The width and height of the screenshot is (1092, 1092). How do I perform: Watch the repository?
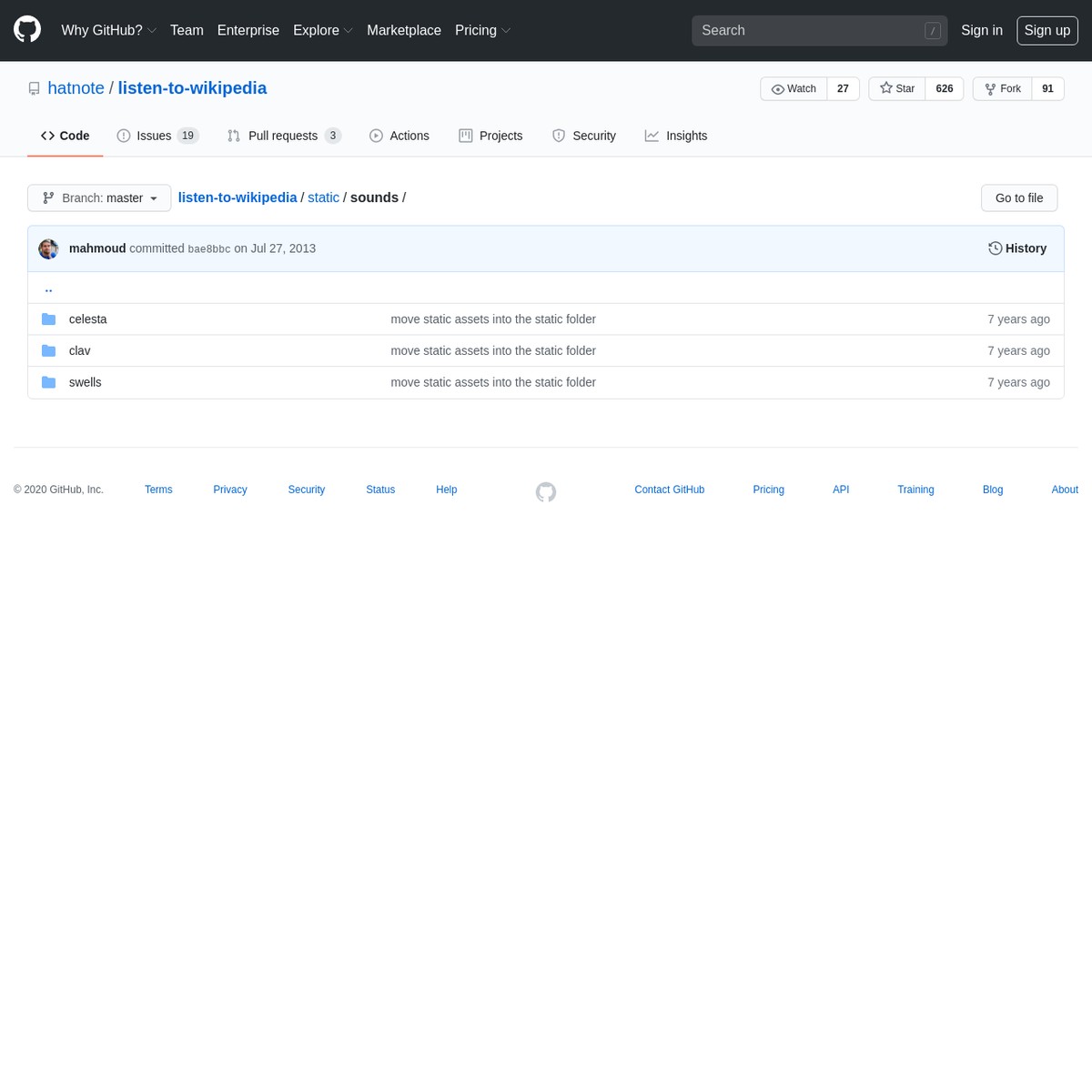[x=794, y=88]
